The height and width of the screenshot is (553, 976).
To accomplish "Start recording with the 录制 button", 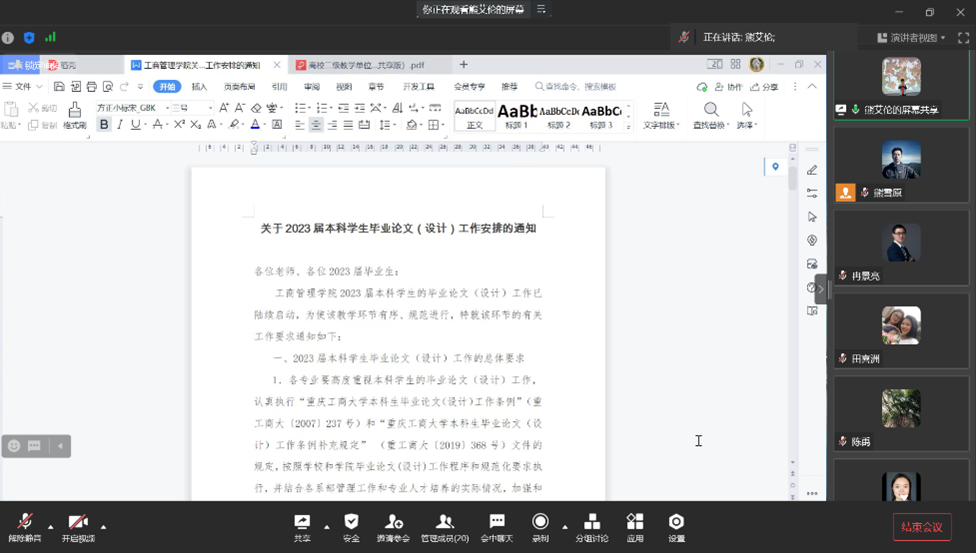I will pyautogui.click(x=540, y=525).
